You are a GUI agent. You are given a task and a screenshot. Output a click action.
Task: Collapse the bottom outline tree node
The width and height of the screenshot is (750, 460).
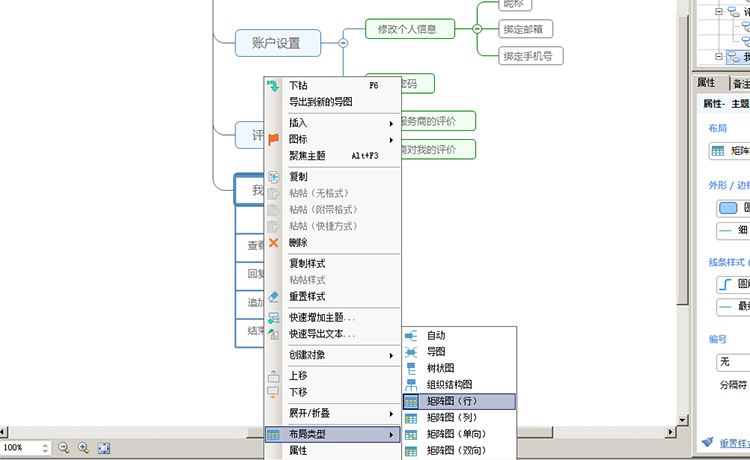pos(719,56)
